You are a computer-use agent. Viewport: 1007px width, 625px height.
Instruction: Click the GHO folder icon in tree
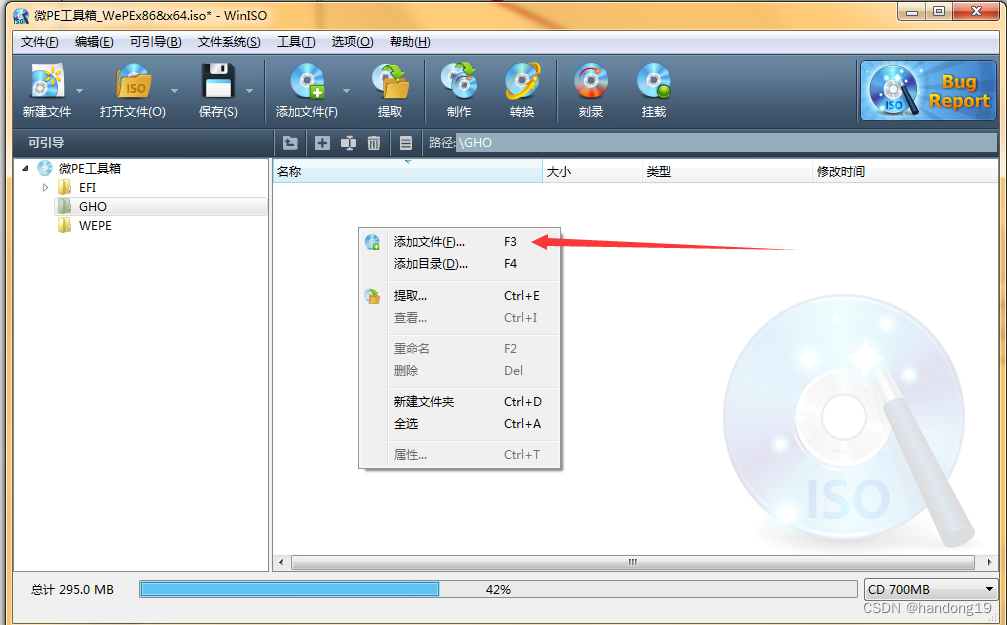(64, 206)
